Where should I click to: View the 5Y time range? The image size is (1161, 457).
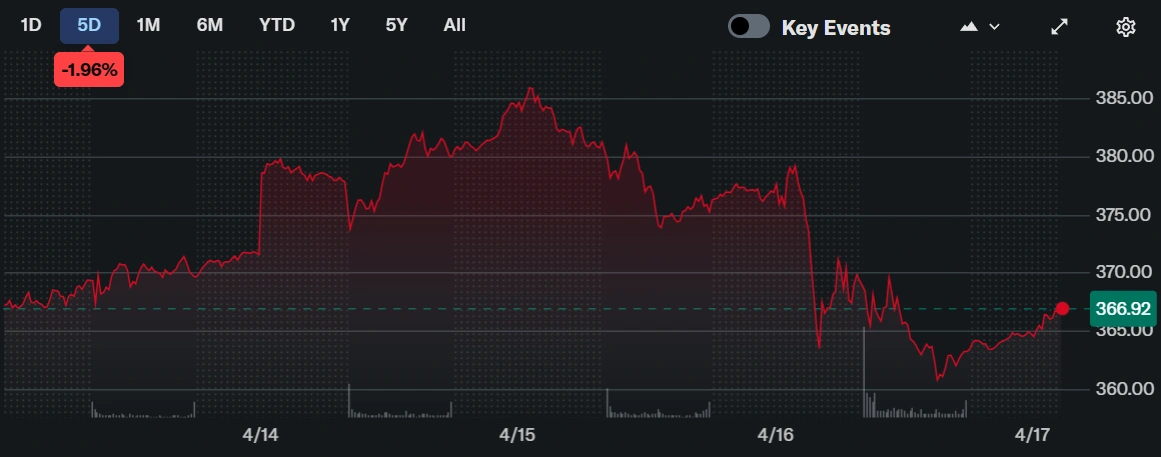[396, 25]
